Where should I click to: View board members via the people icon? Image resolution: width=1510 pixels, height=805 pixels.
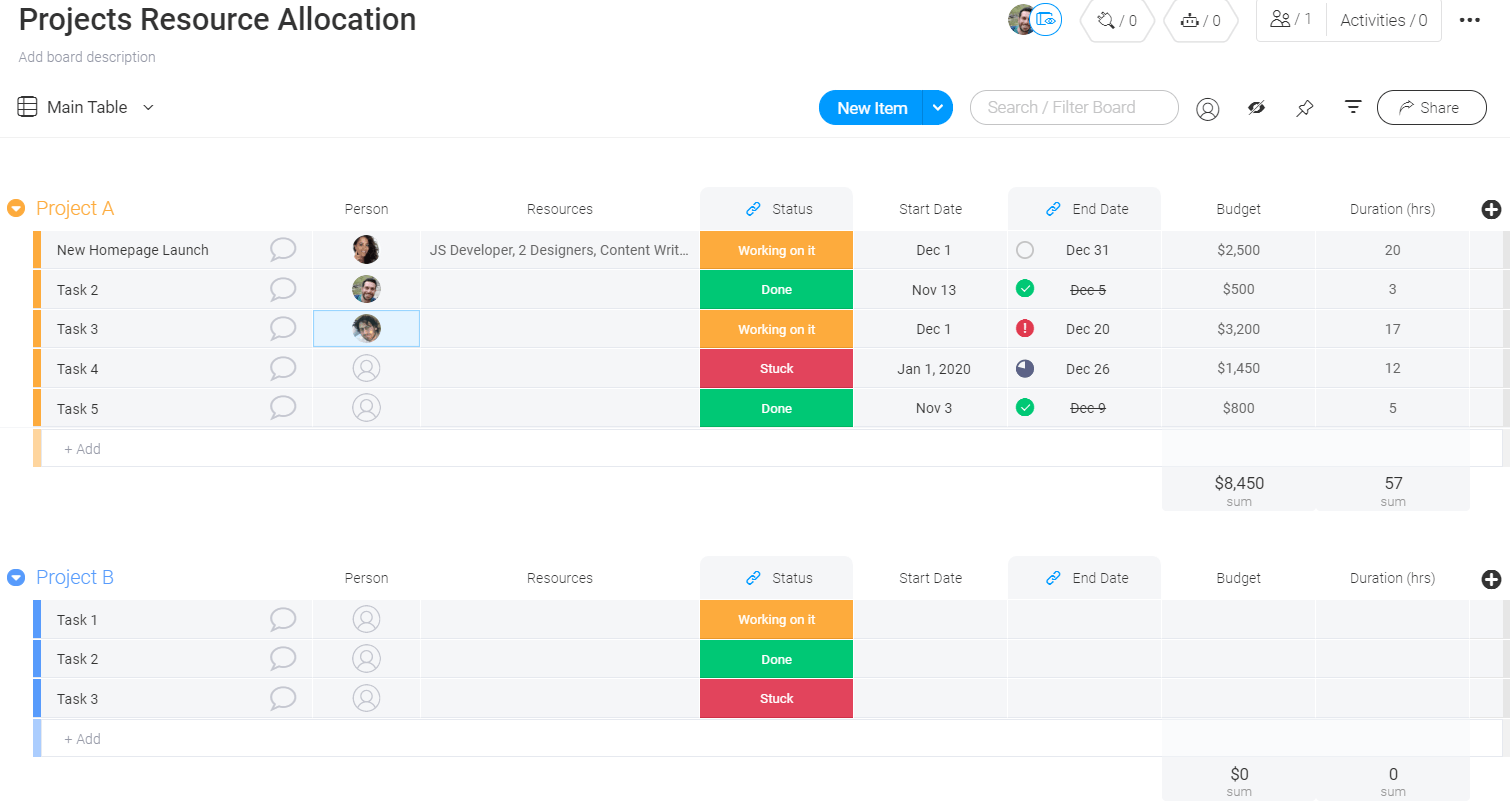(x=1281, y=20)
